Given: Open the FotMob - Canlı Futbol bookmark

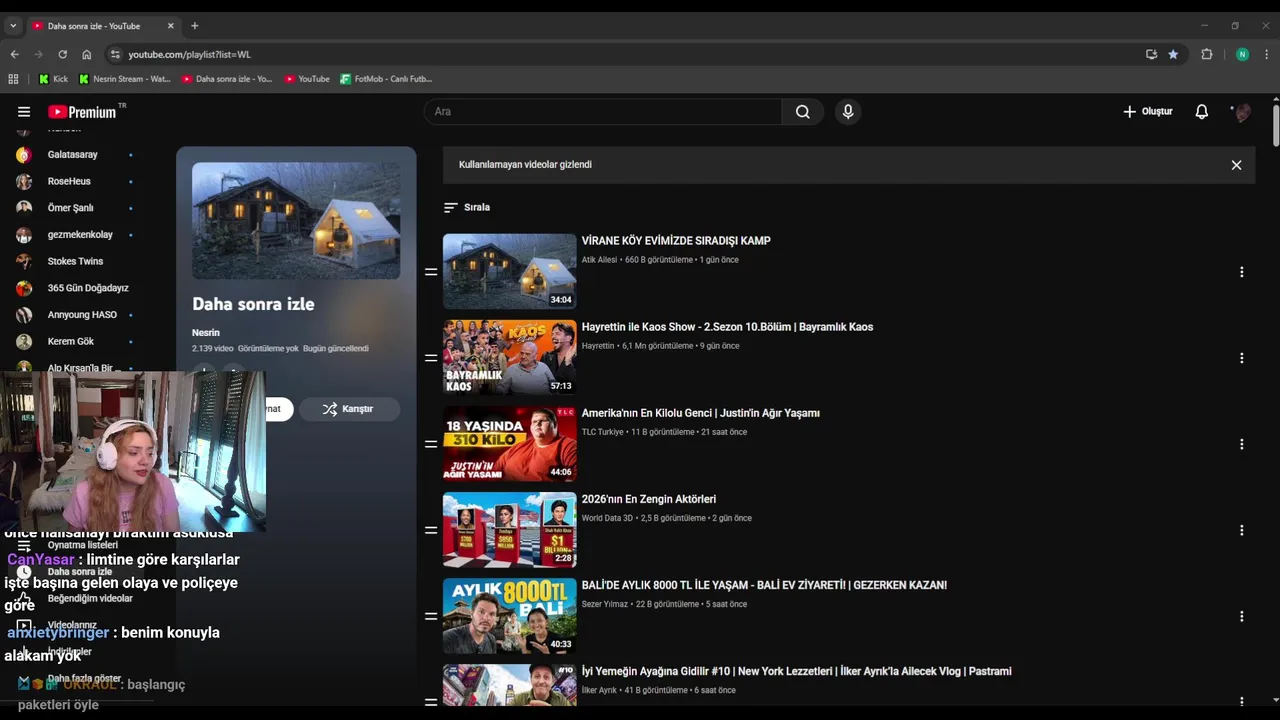Looking at the screenshot, I should (386, 79).
